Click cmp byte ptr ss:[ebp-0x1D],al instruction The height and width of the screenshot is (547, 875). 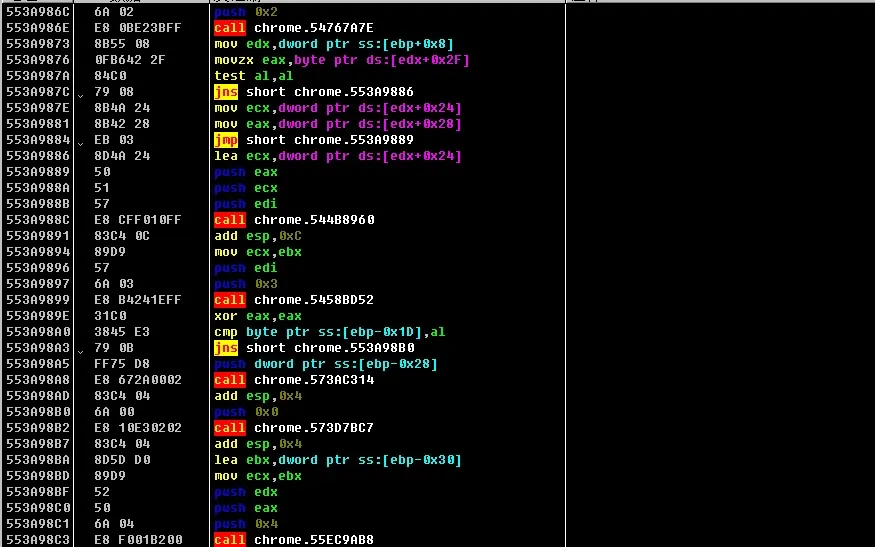[330, 332]
